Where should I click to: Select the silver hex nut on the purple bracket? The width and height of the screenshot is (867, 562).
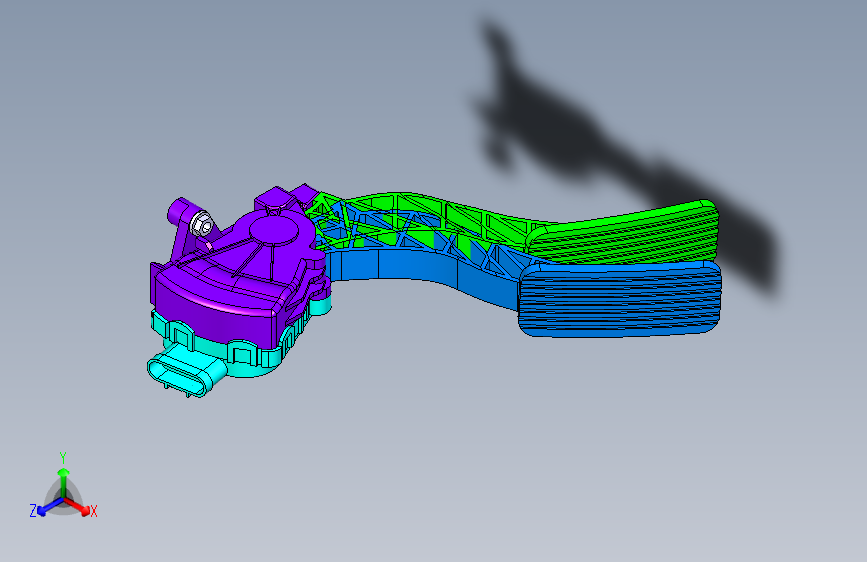(202, 225)
